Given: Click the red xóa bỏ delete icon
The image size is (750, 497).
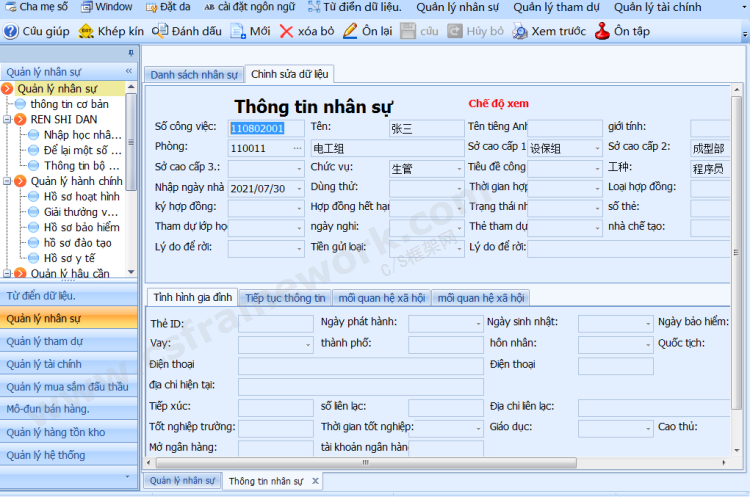Looking at the screenshot, I should coord(286,31).
